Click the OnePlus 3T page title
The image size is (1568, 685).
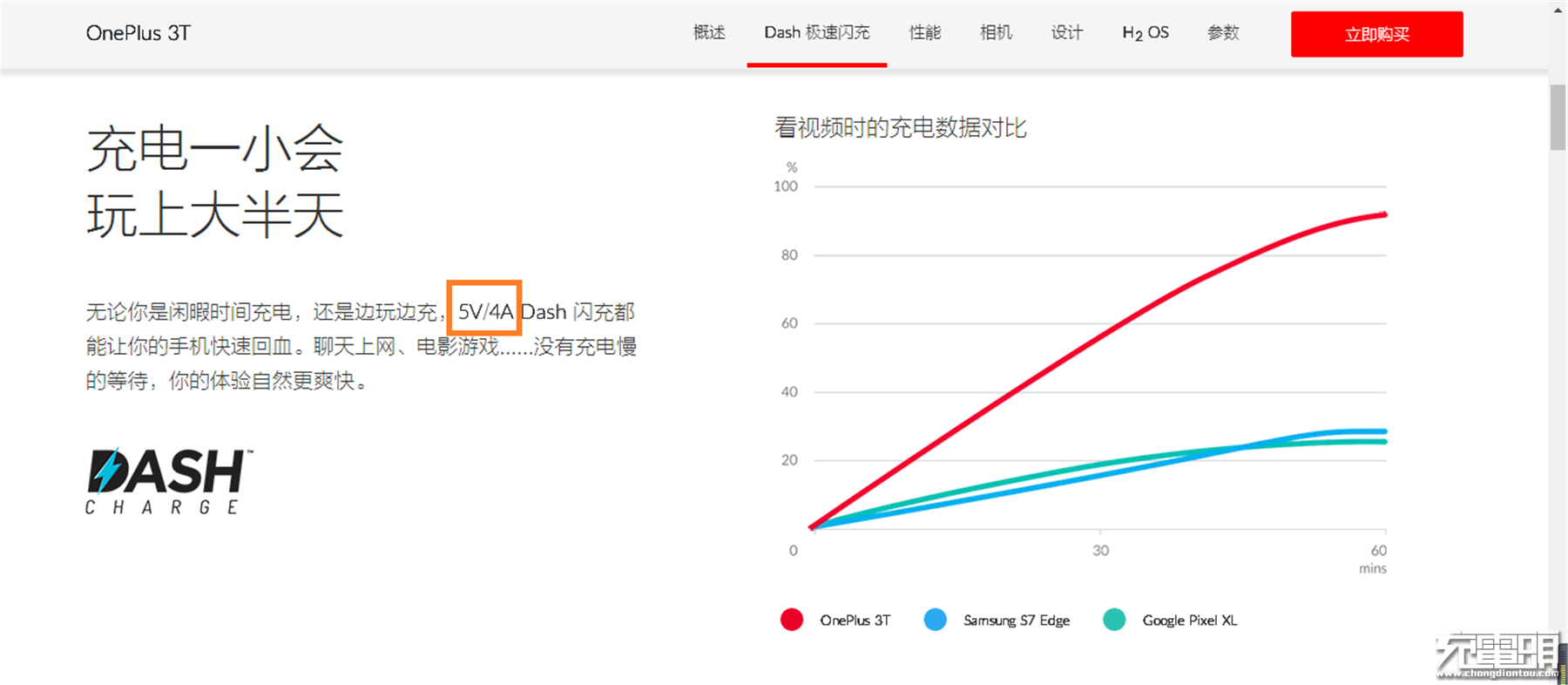tap(138, 33)
